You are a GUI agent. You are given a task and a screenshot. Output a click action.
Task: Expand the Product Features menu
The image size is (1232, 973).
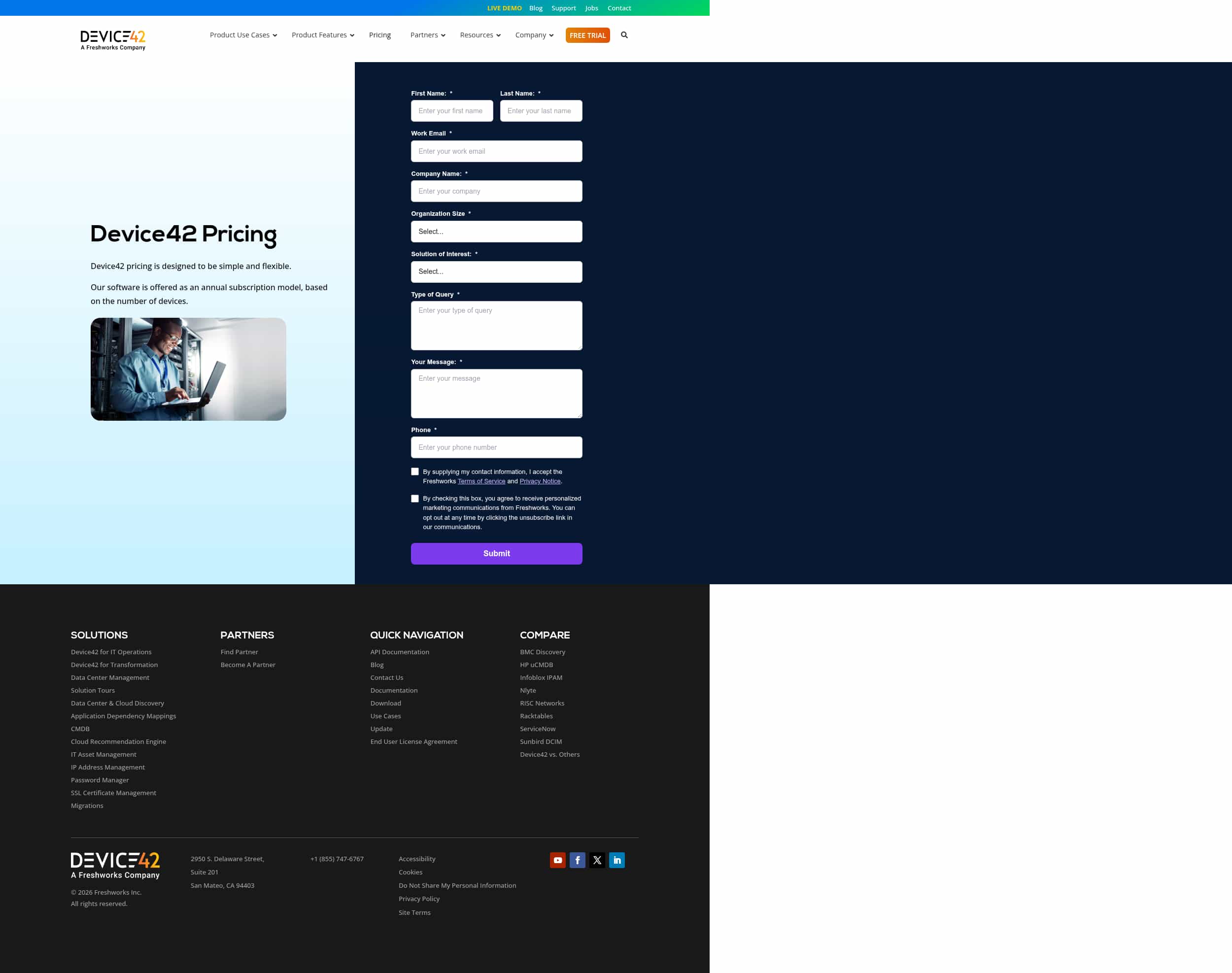[323, 35]
